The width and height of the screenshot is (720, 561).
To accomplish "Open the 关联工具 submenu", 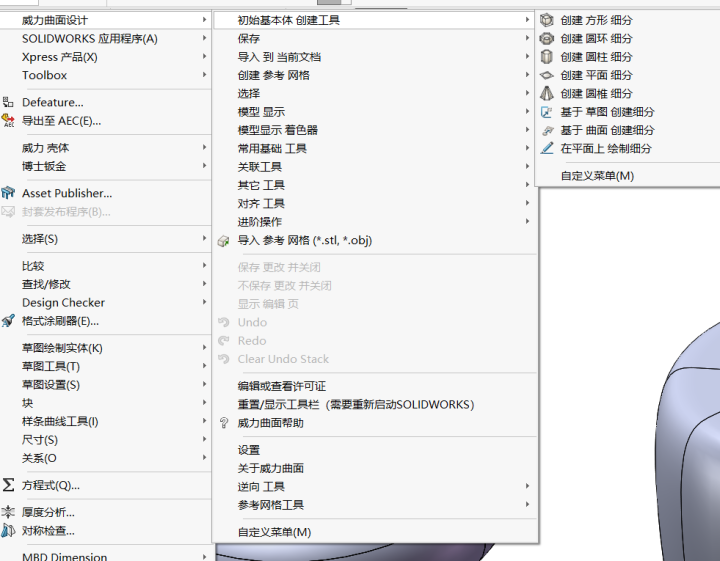I will point(375,167).
